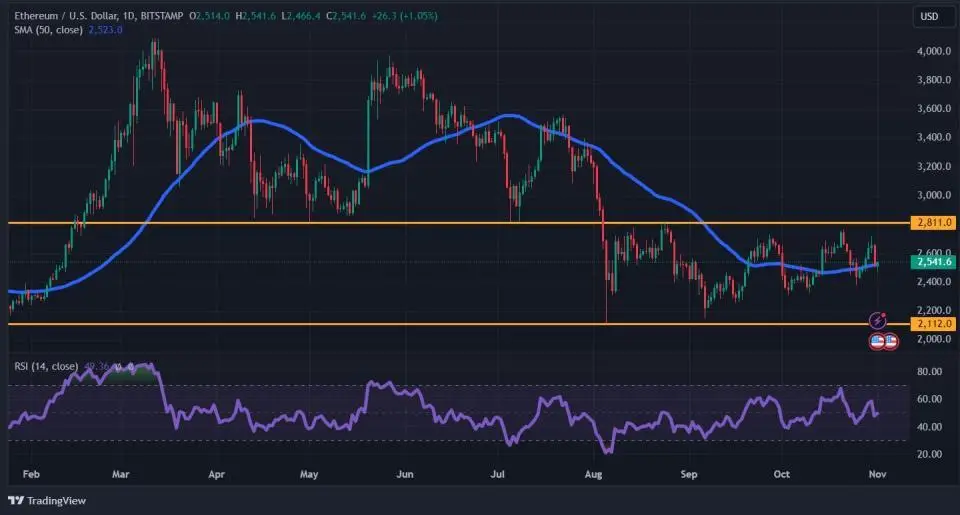Image resolution: width=960 pixels, height=515 pixels.
Task: Click the Aug label on time axis
Action: [x=594, y=472]
